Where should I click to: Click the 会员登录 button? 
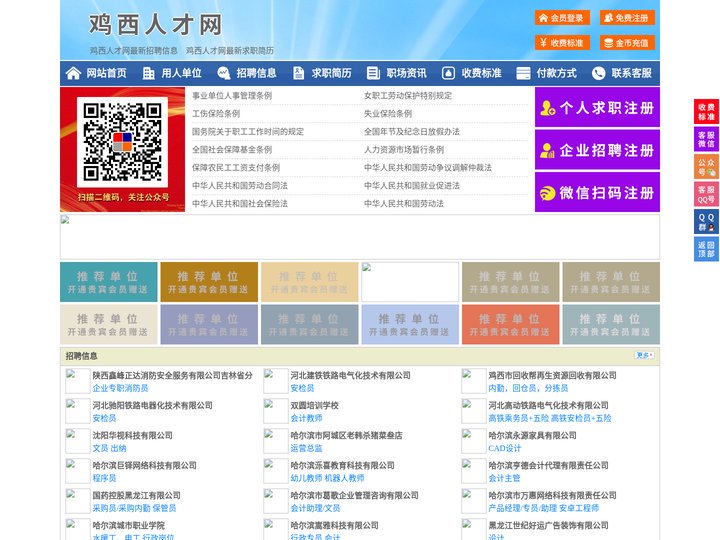[562, 18]
